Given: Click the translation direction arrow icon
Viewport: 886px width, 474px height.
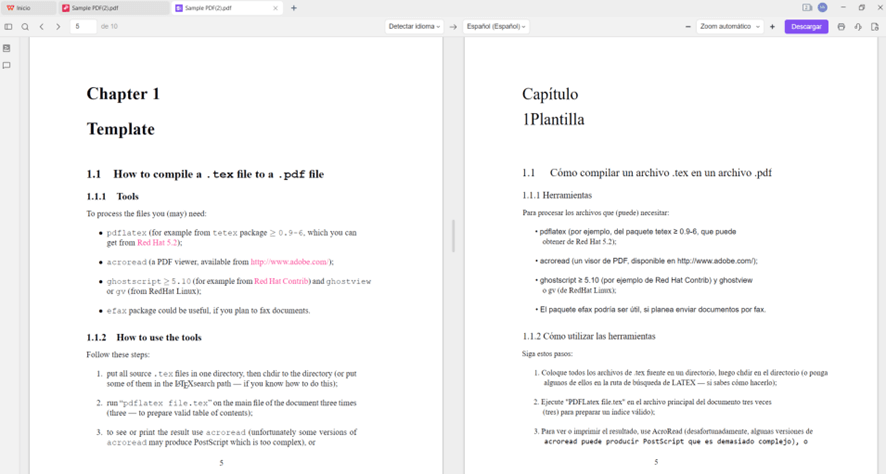Looking at the screenshot, I should click(x=453, y=27).
